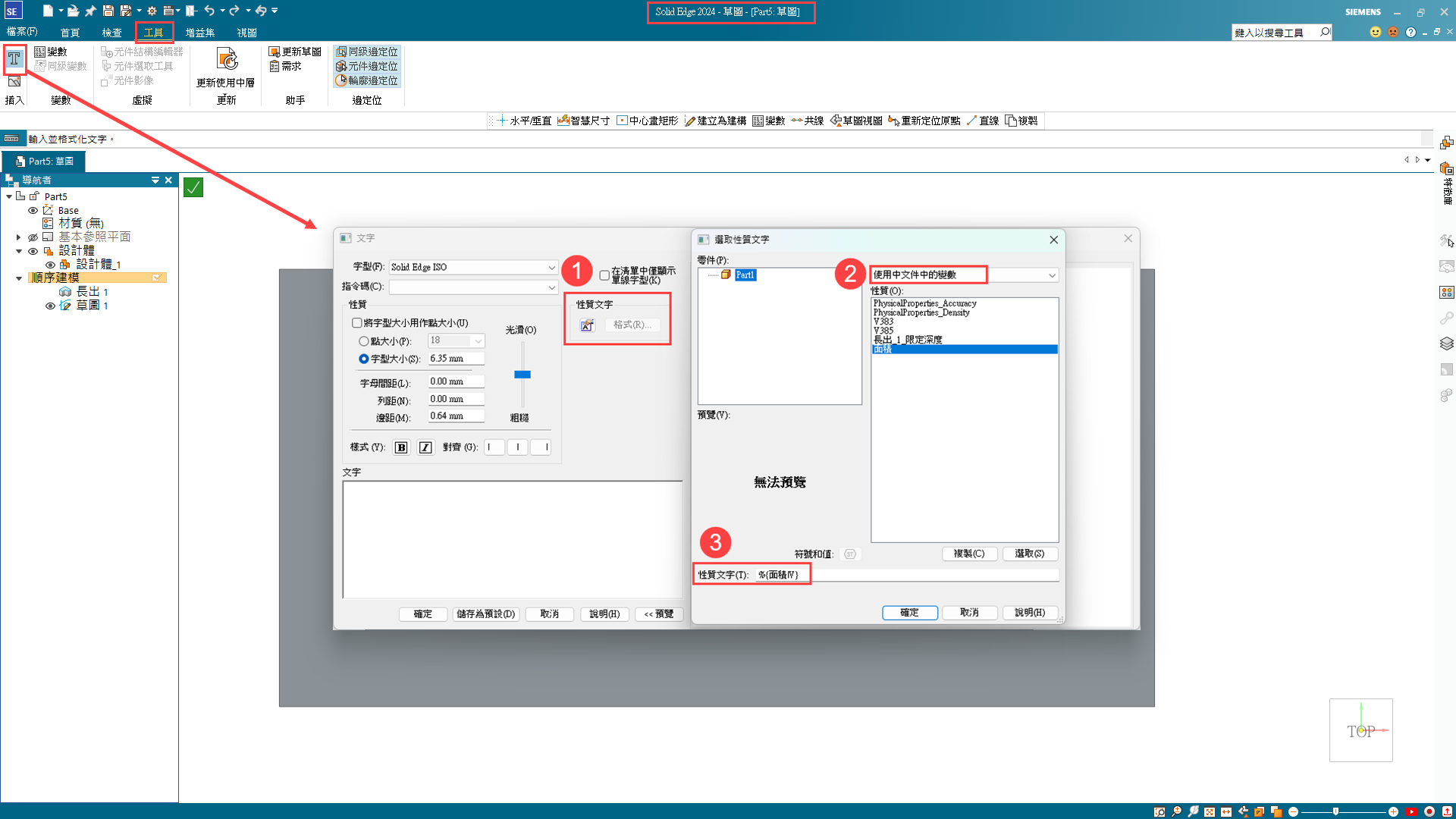
Task: Click the Save icon in quick access bar
Action: tap(108, 11)
